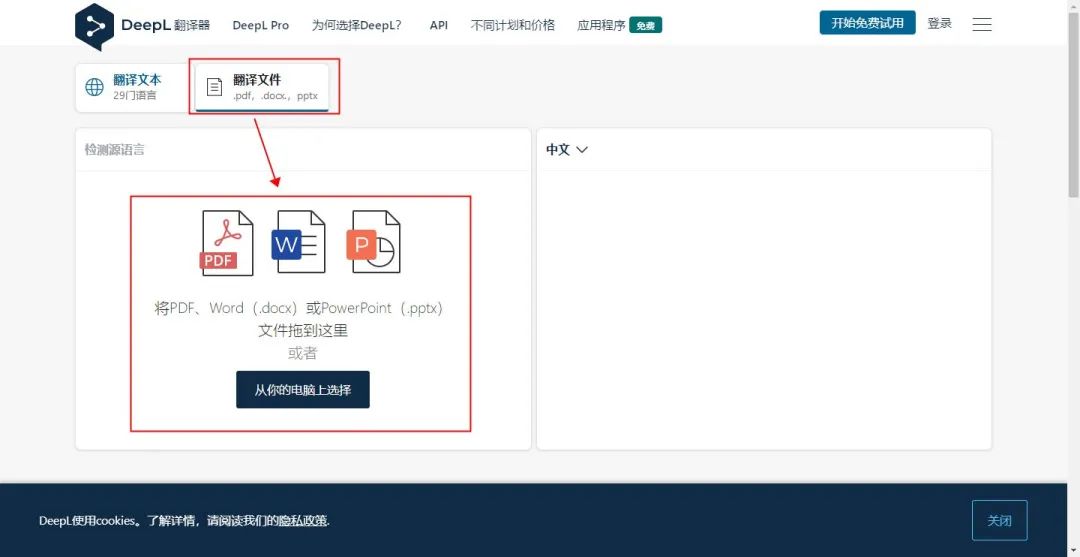
Task: Open 应用程序 in navigation
Action: pos(601,25)
